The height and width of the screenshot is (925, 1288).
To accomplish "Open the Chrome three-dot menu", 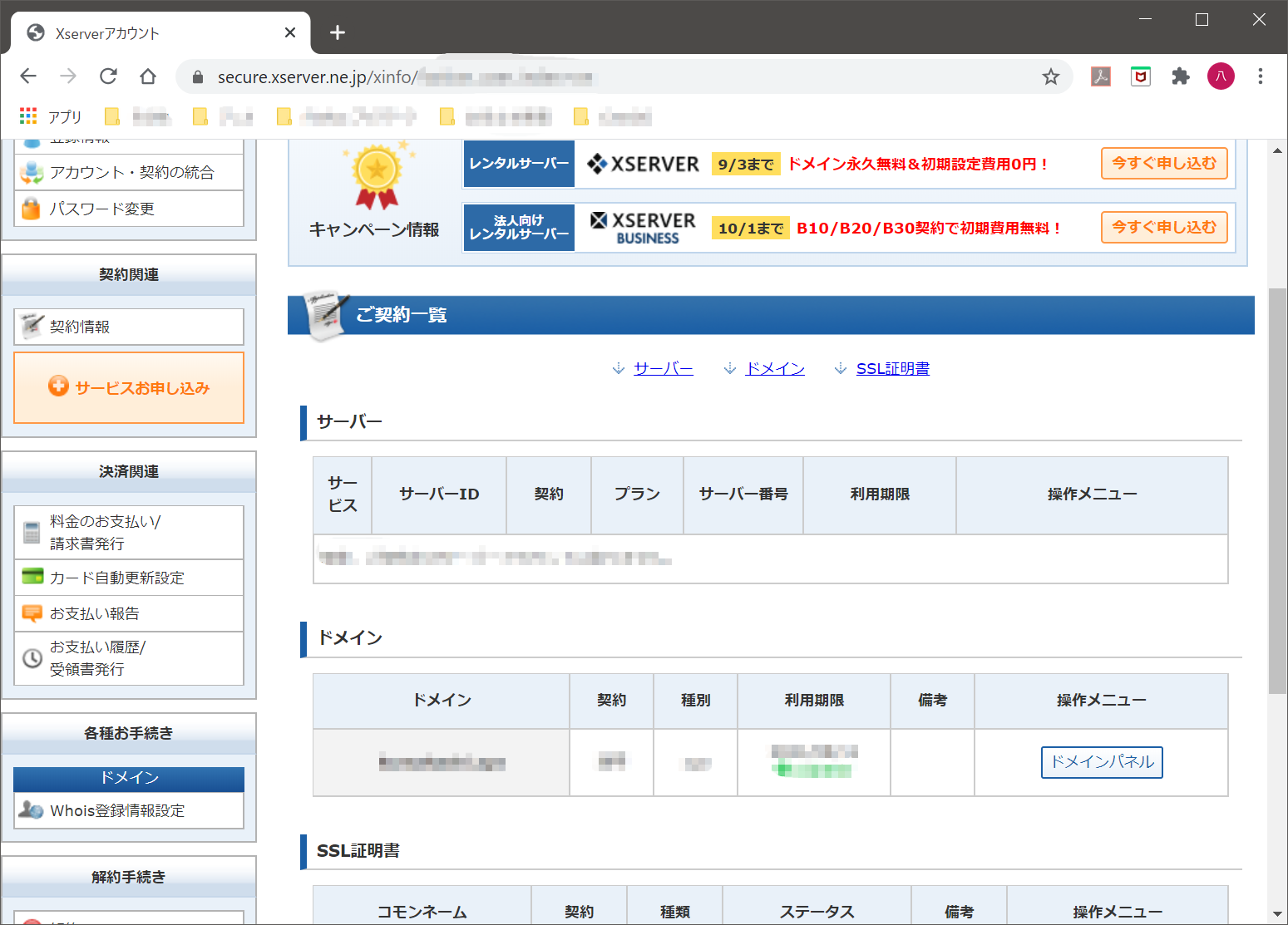I will (x=1261, y=76).
